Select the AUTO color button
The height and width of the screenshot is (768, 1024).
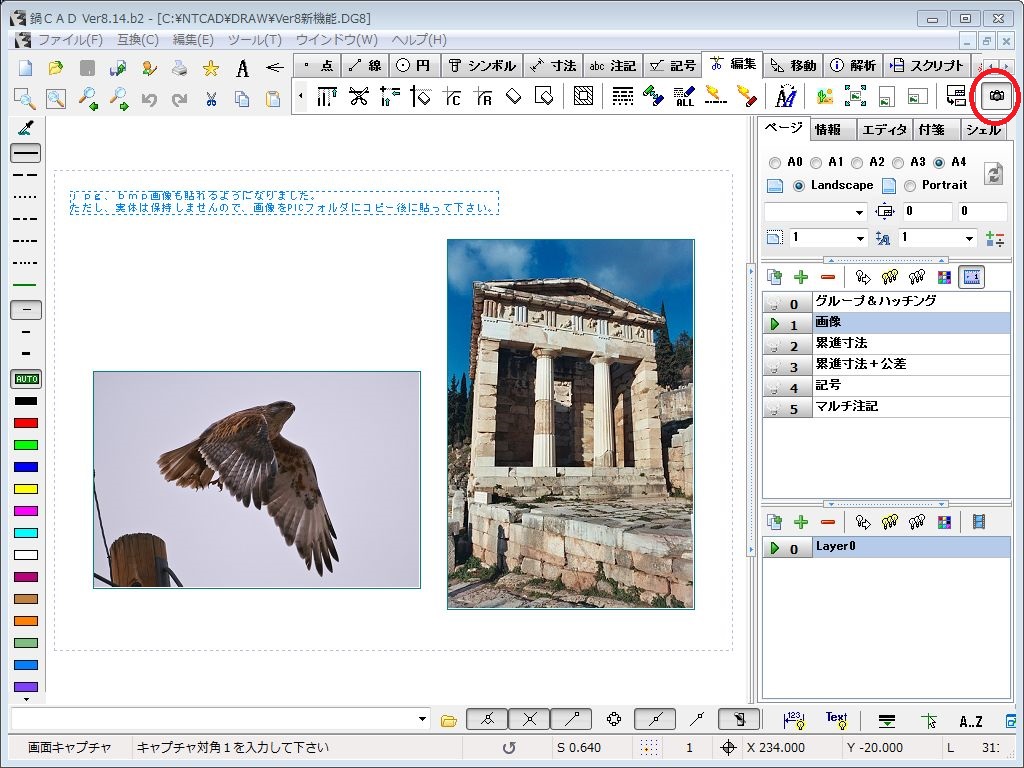tap(26, 379)
